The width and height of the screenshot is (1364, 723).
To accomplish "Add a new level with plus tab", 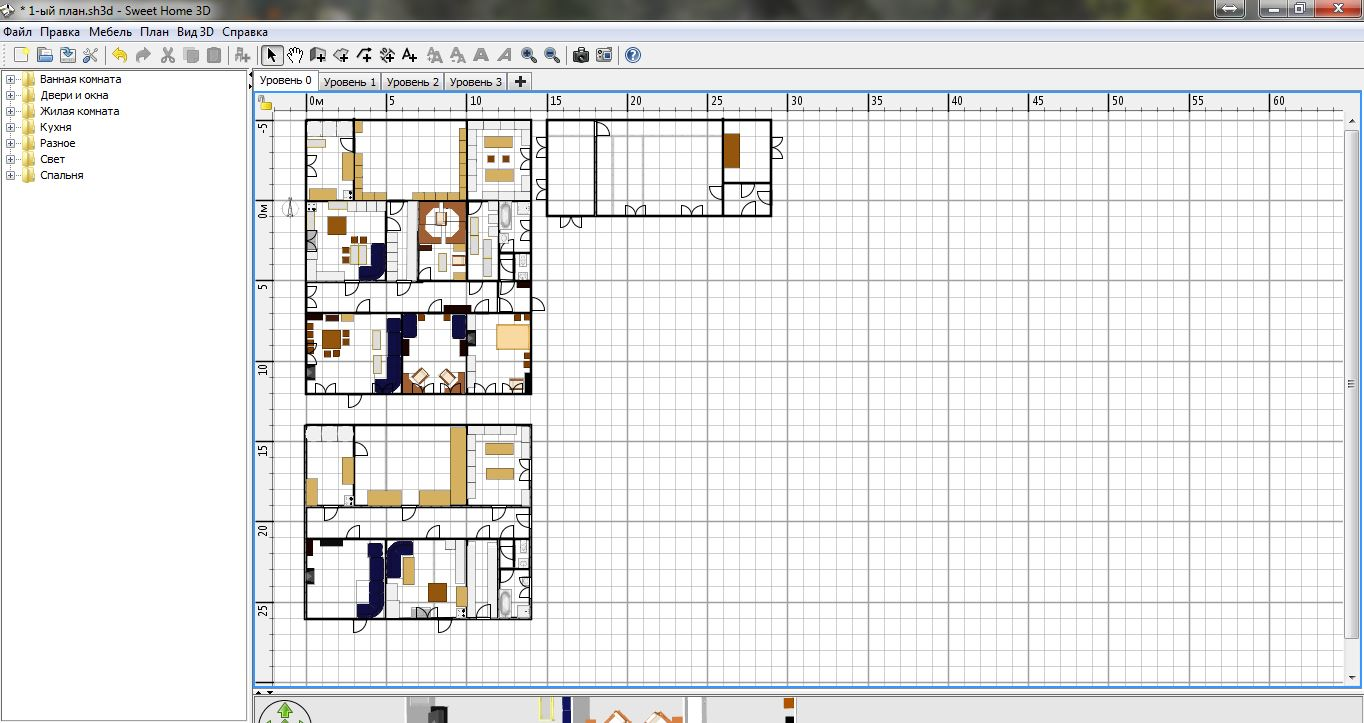I will pos(520,82).
